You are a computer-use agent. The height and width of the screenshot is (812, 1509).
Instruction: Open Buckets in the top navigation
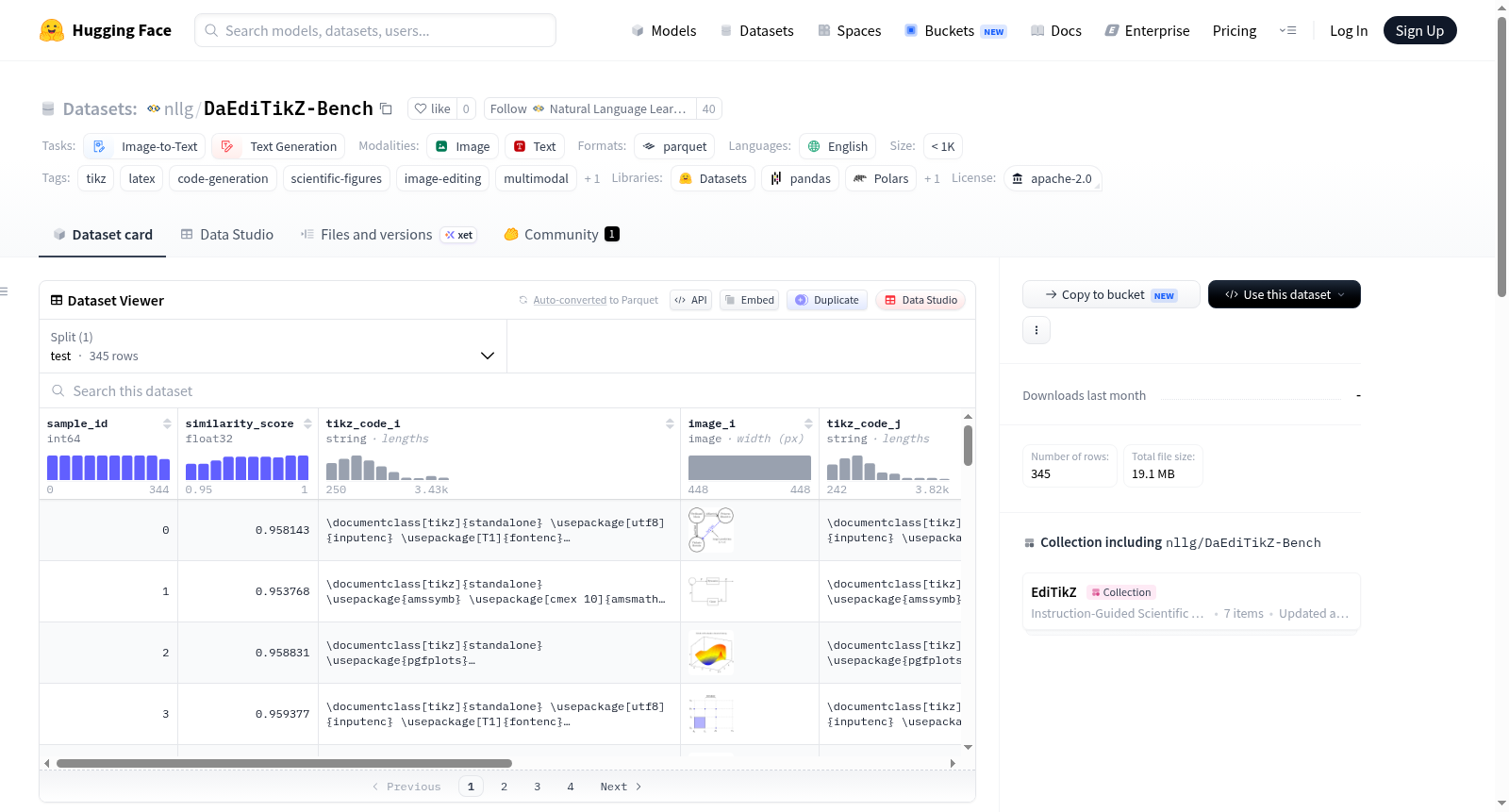[x=955, y=30]
